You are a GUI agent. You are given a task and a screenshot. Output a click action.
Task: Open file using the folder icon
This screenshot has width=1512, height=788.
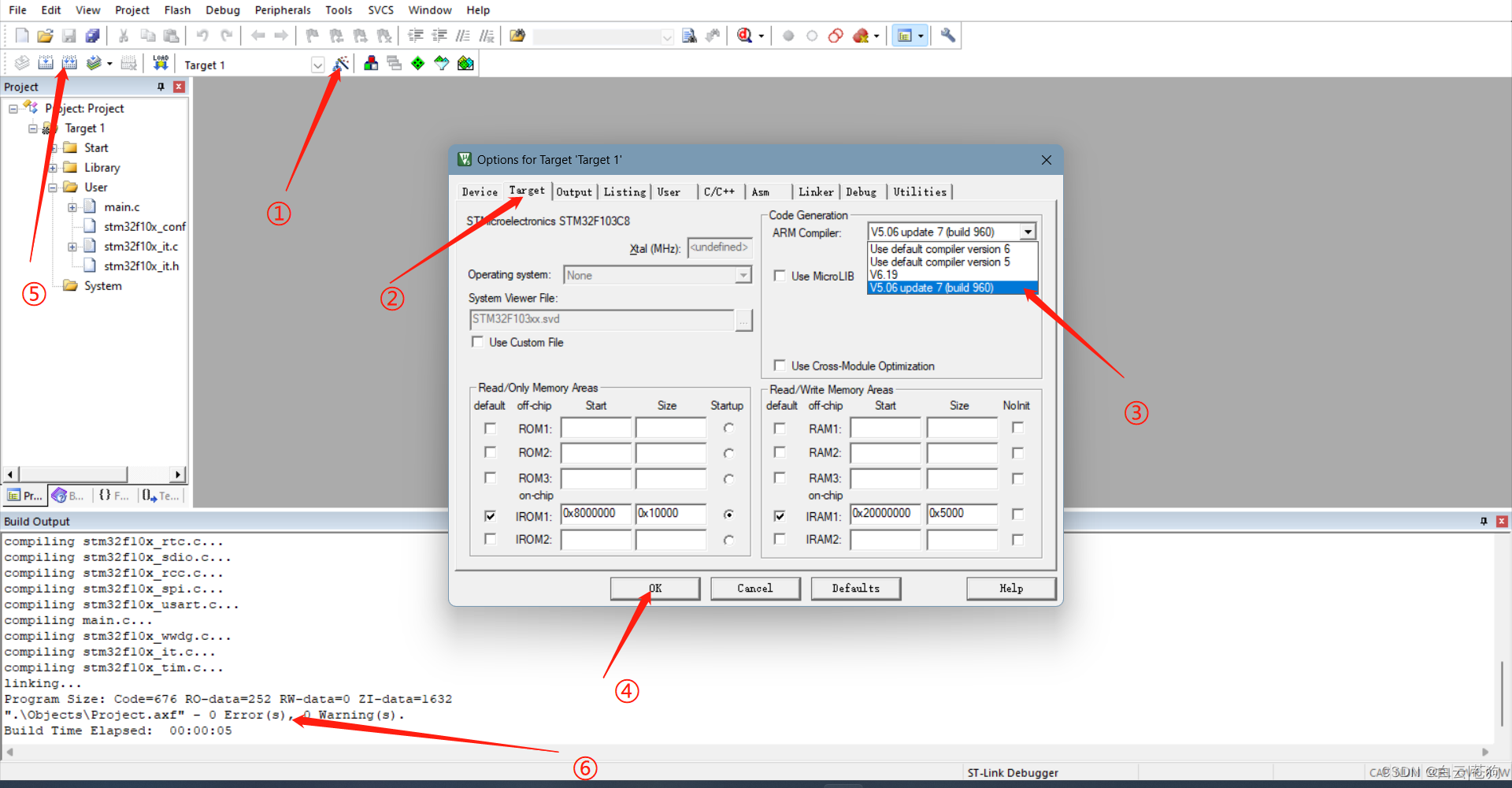[45, 35]
